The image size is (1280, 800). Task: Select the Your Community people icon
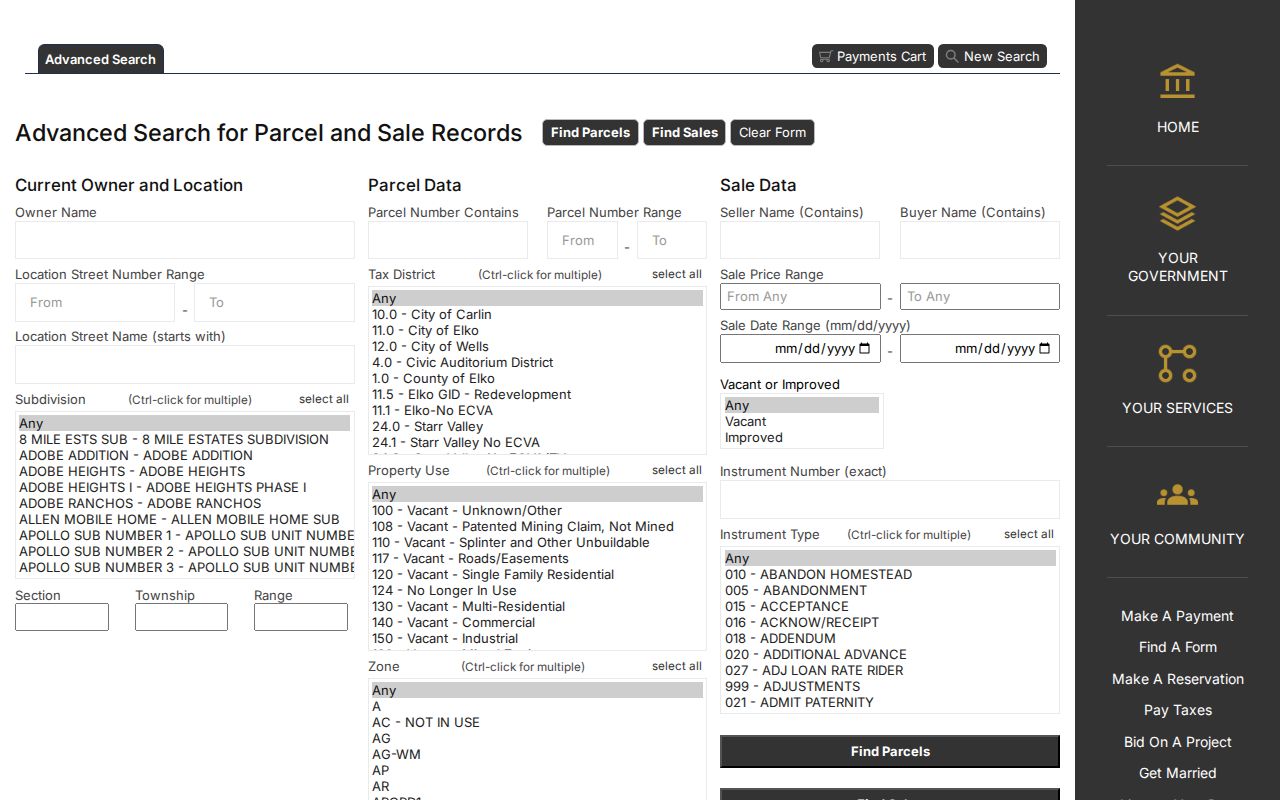(x=1177, y=495)
